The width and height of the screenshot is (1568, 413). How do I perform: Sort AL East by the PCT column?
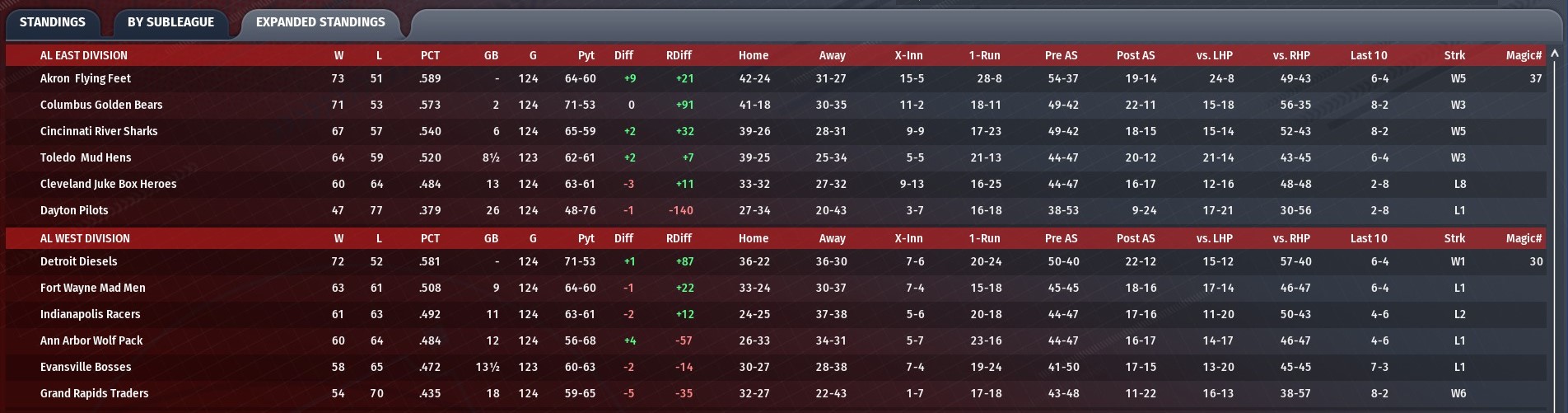[430, 55]
